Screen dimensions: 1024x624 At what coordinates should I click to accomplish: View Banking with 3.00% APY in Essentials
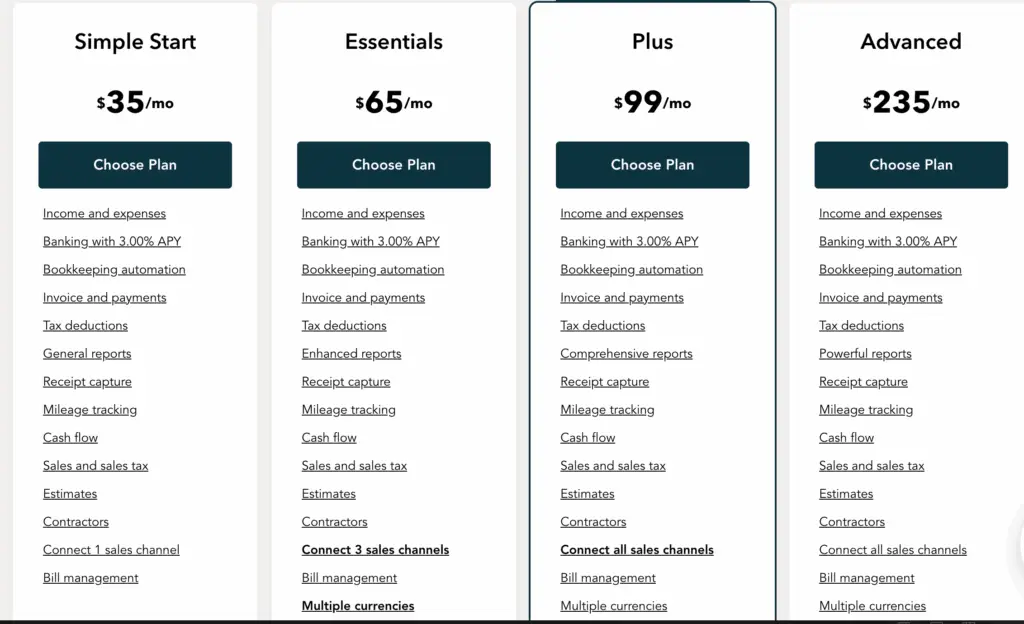coord(370,241)
